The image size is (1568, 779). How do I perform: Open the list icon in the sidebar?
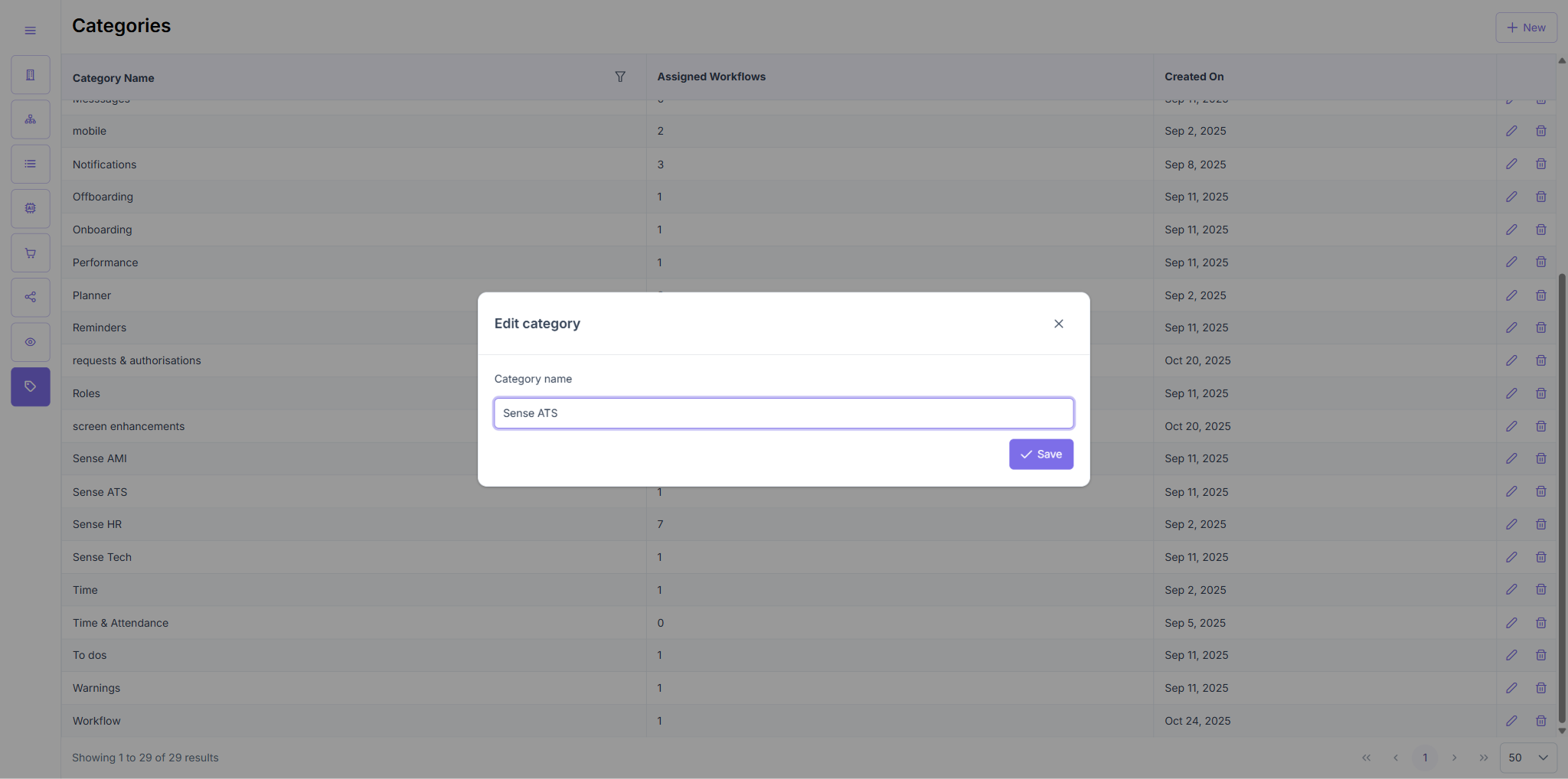click(x=31, y=164)
